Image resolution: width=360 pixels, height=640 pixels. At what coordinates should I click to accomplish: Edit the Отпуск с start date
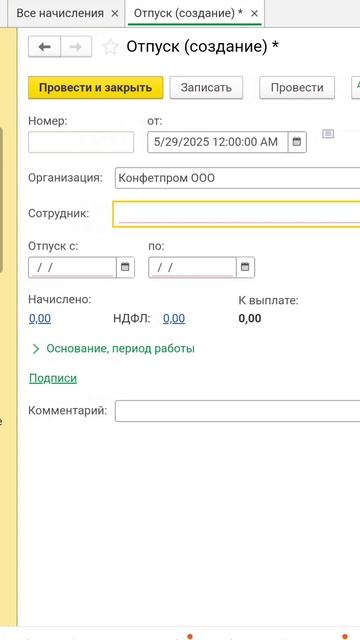(72, 267)
